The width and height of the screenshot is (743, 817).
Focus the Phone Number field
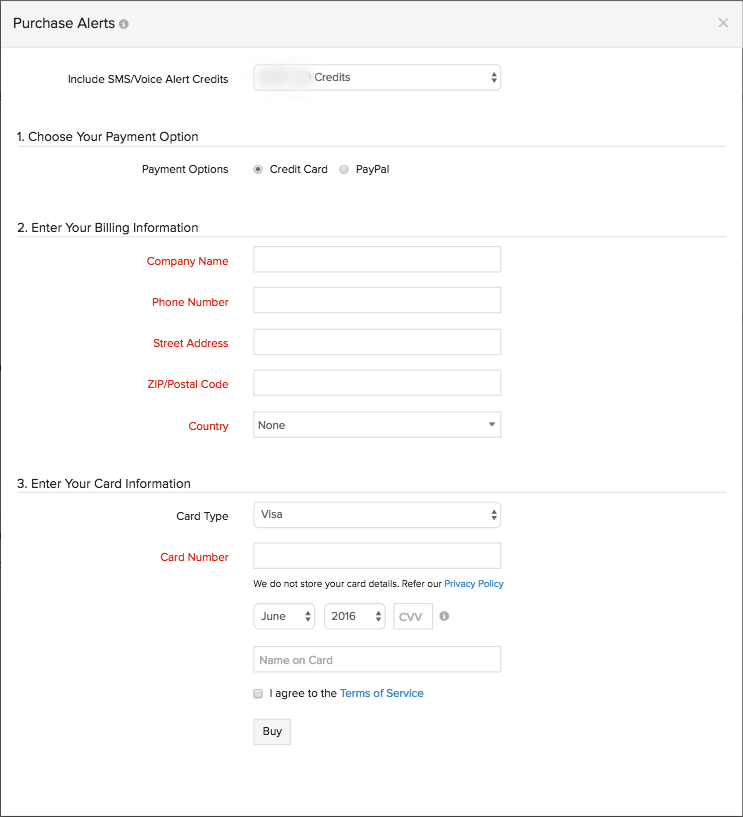tap(377, 301)
